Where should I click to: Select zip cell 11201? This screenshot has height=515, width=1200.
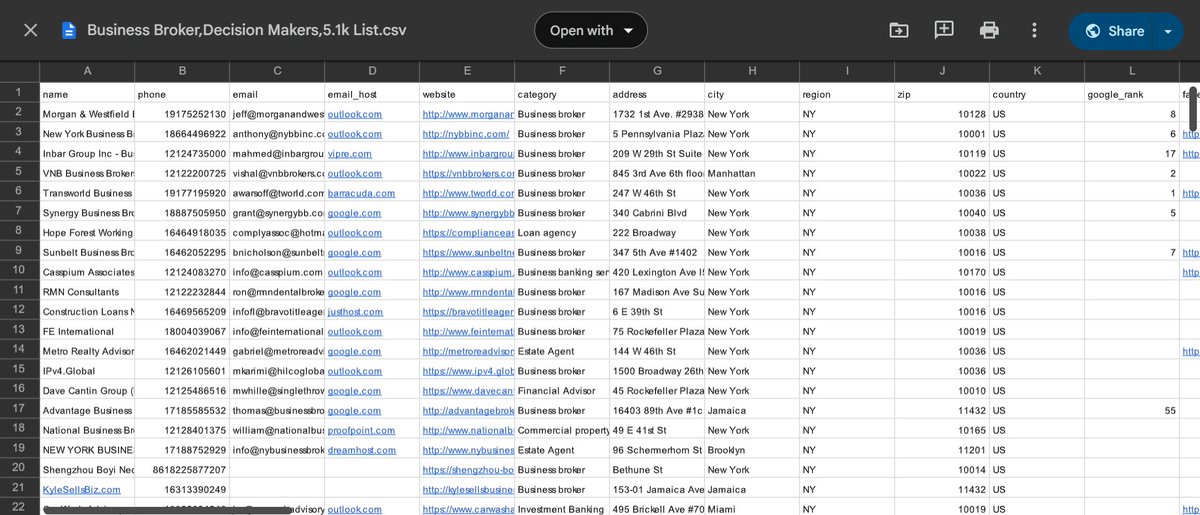[942, 450]
